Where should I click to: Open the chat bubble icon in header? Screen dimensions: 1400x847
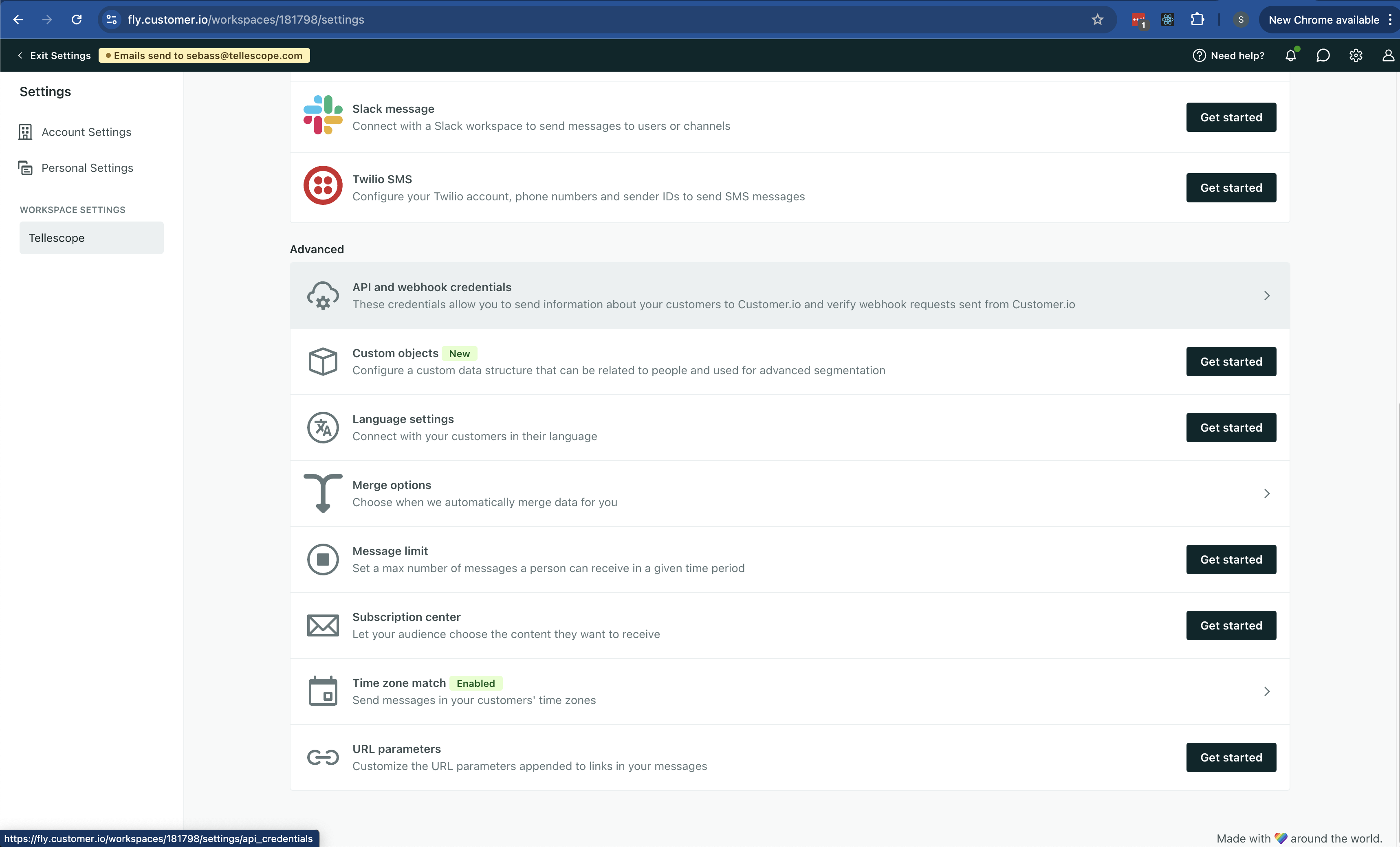[x=1323, y=55]
